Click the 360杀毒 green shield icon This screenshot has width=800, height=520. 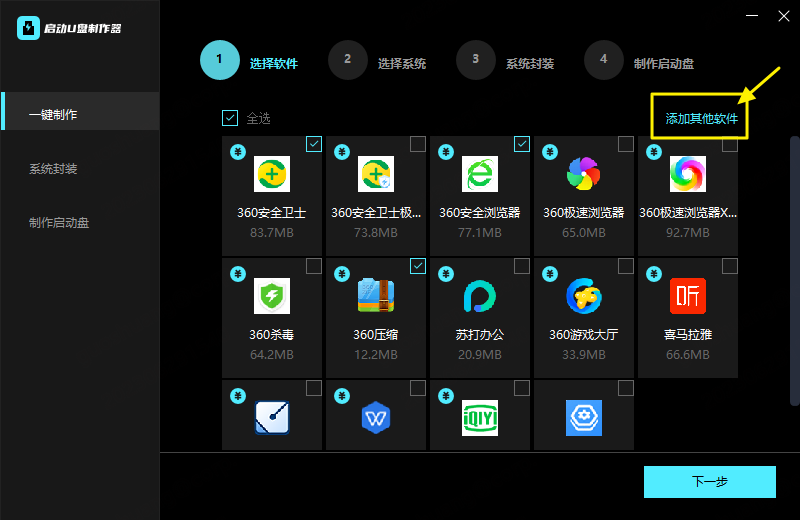pyautogui.click(x=272, y=296)
